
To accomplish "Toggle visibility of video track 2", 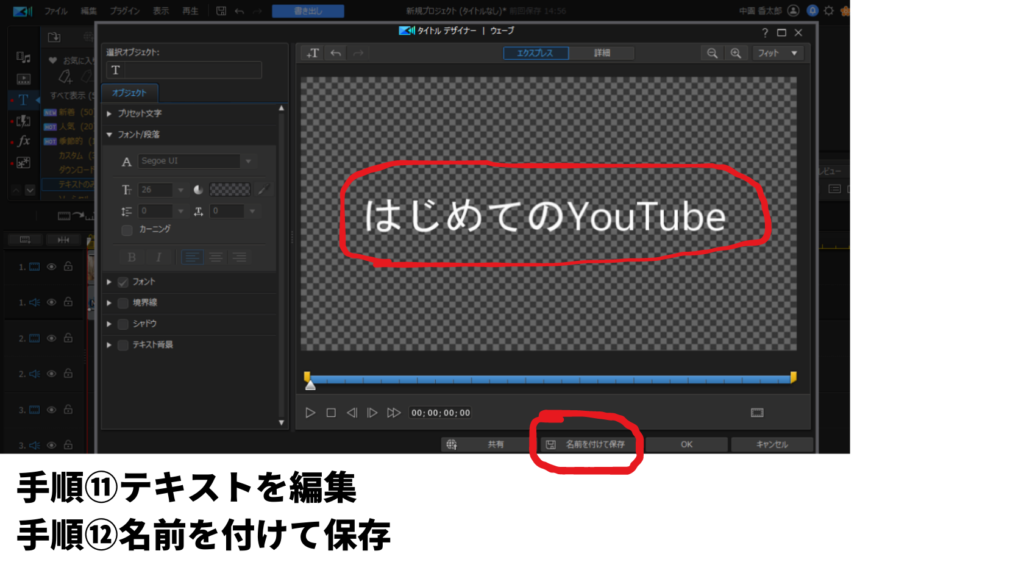I will tap(51, 338).
